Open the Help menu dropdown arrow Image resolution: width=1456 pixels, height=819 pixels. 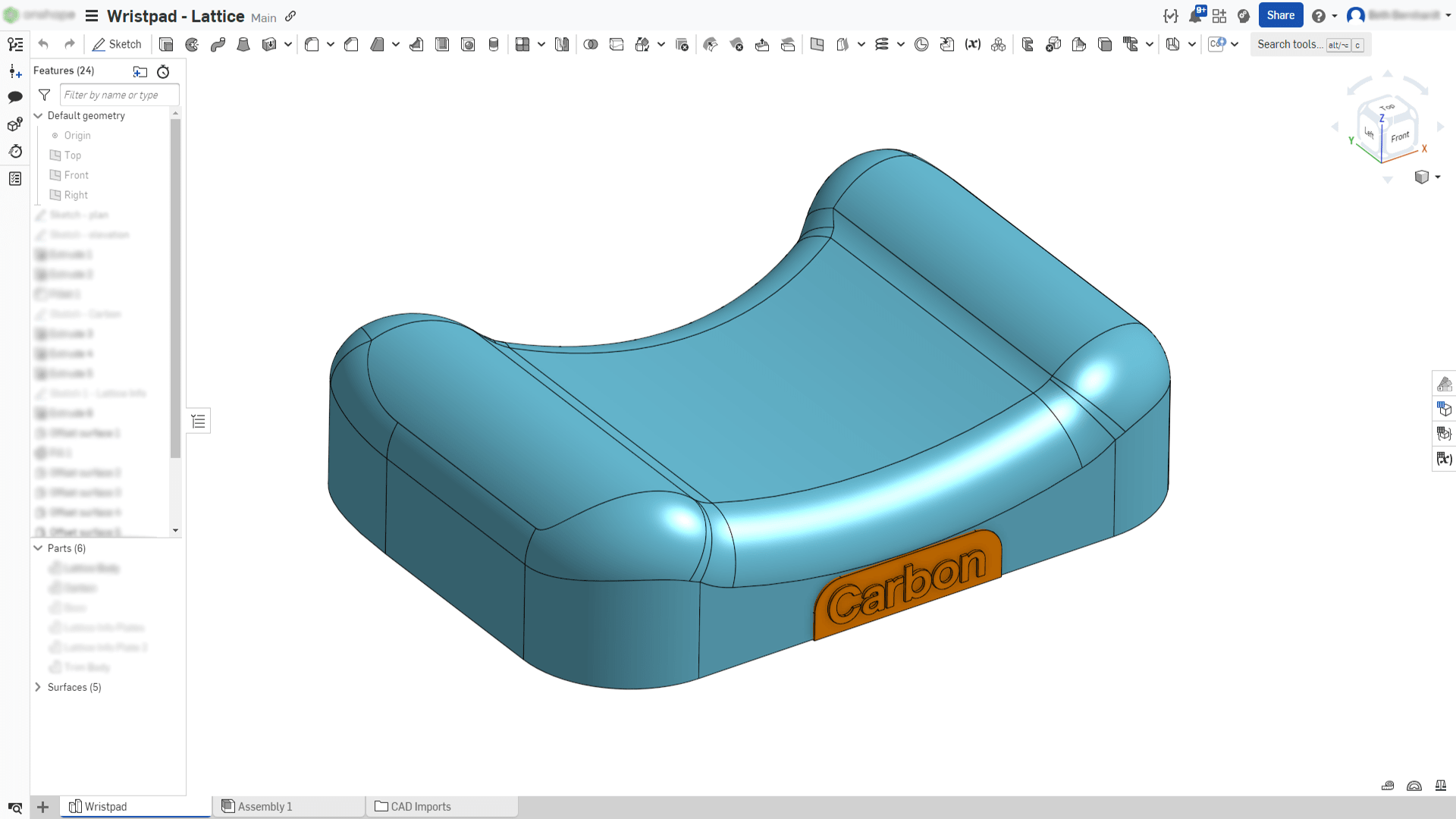point(1335,15)
